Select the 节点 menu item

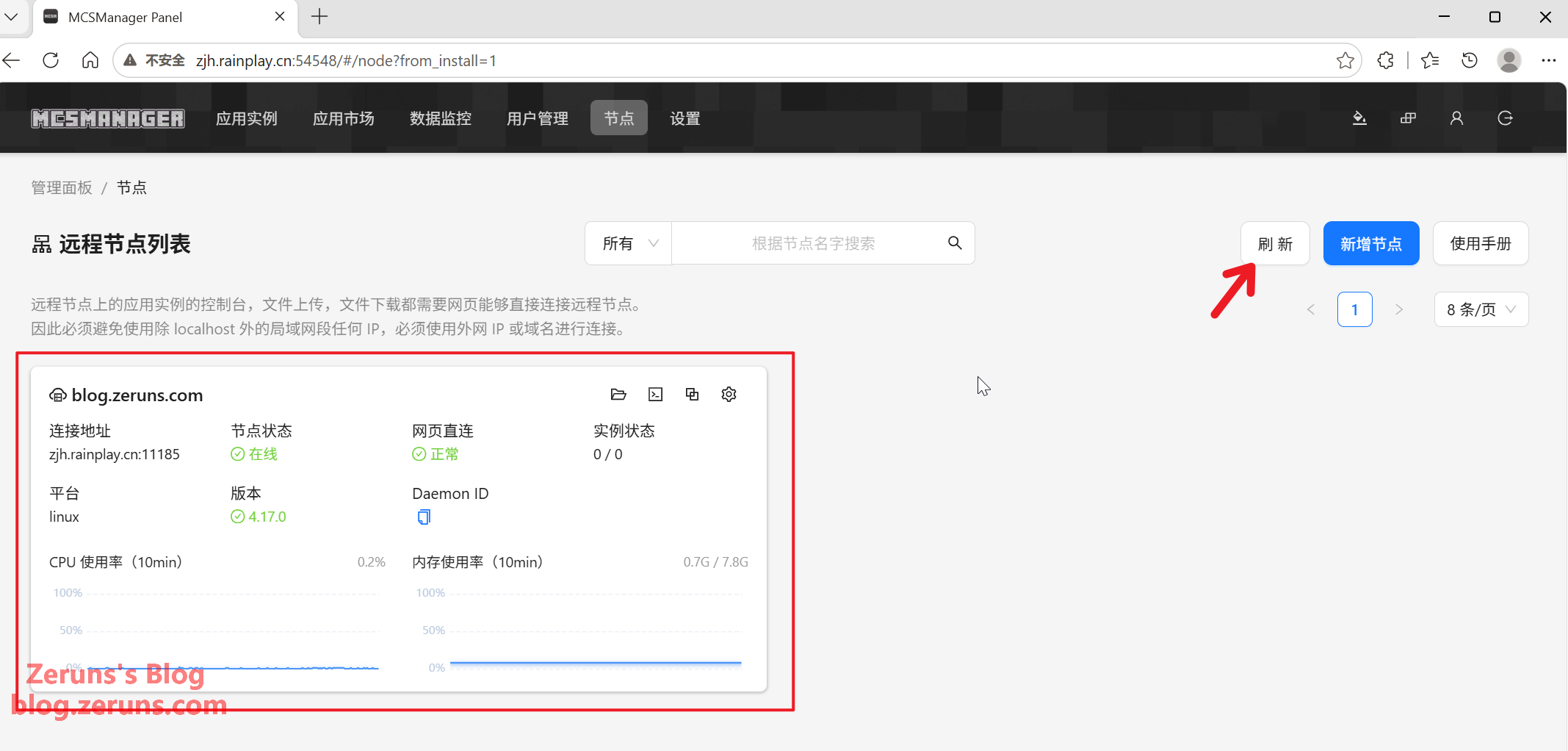coord(619,118)
